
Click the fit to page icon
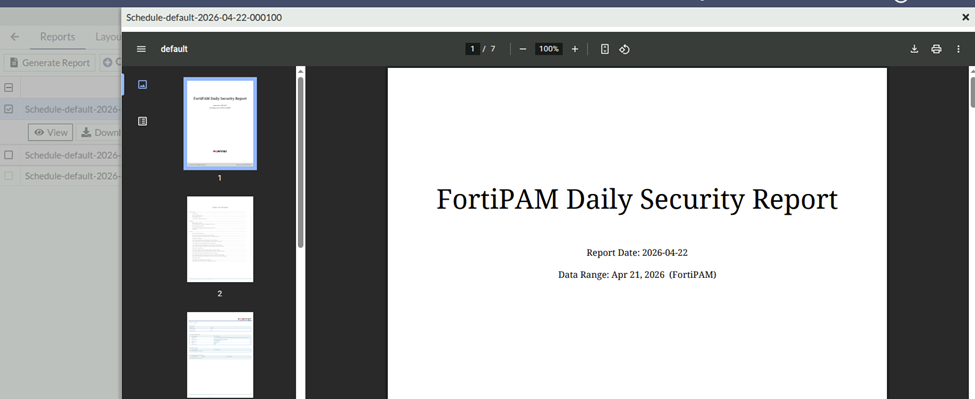[604, 49]
